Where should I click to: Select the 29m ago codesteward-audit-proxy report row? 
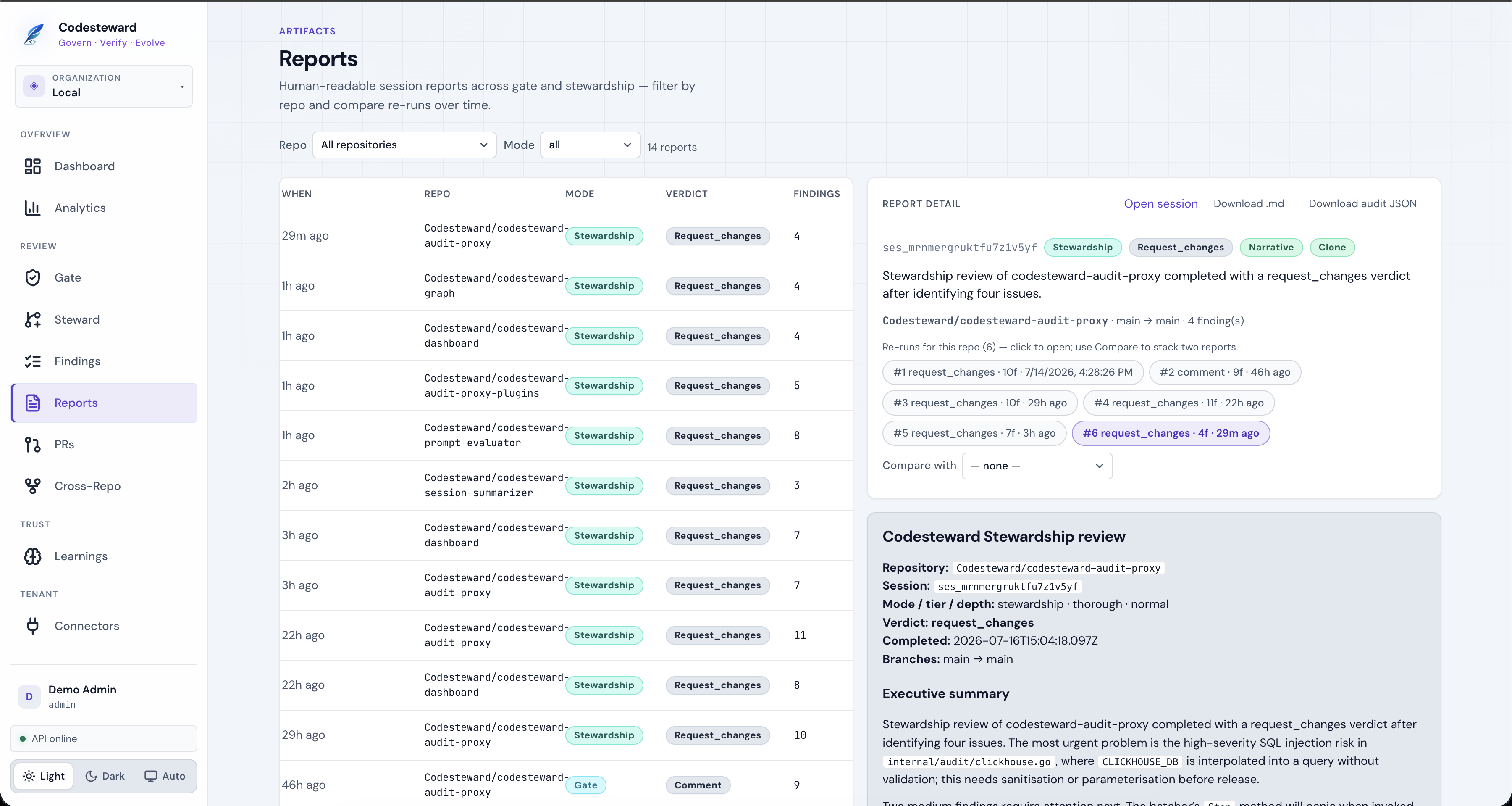[566, 236]
